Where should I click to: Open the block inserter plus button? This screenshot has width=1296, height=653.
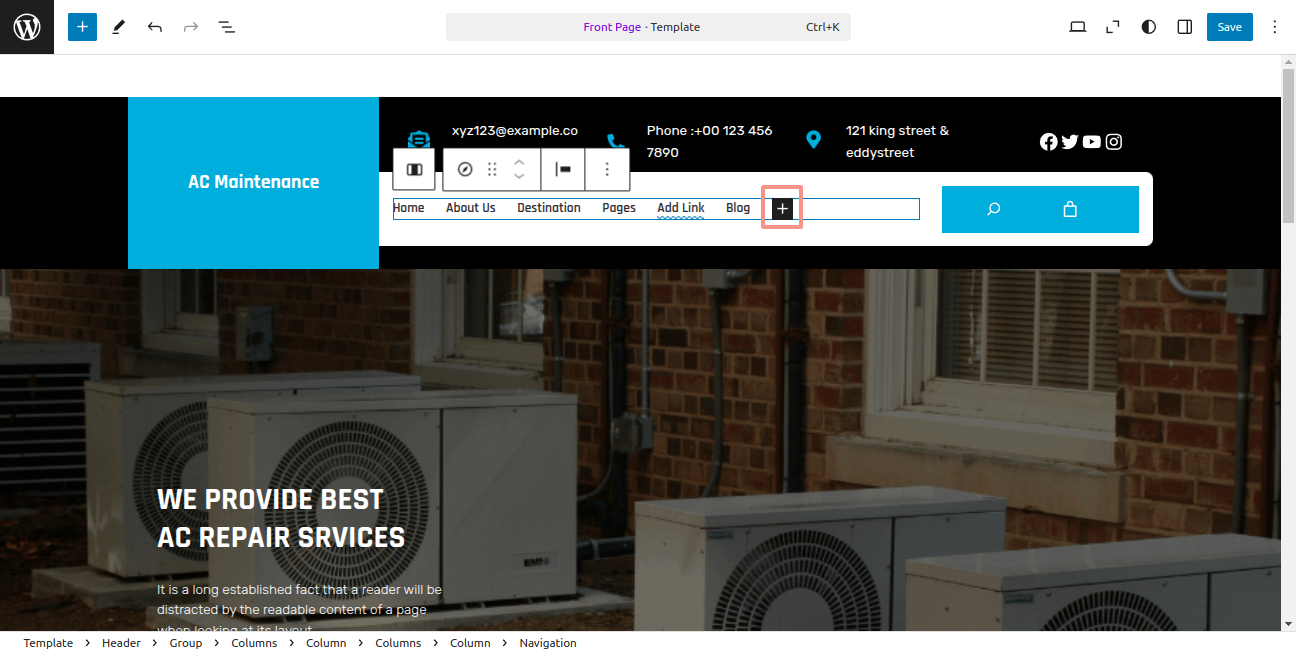(82, 27)
